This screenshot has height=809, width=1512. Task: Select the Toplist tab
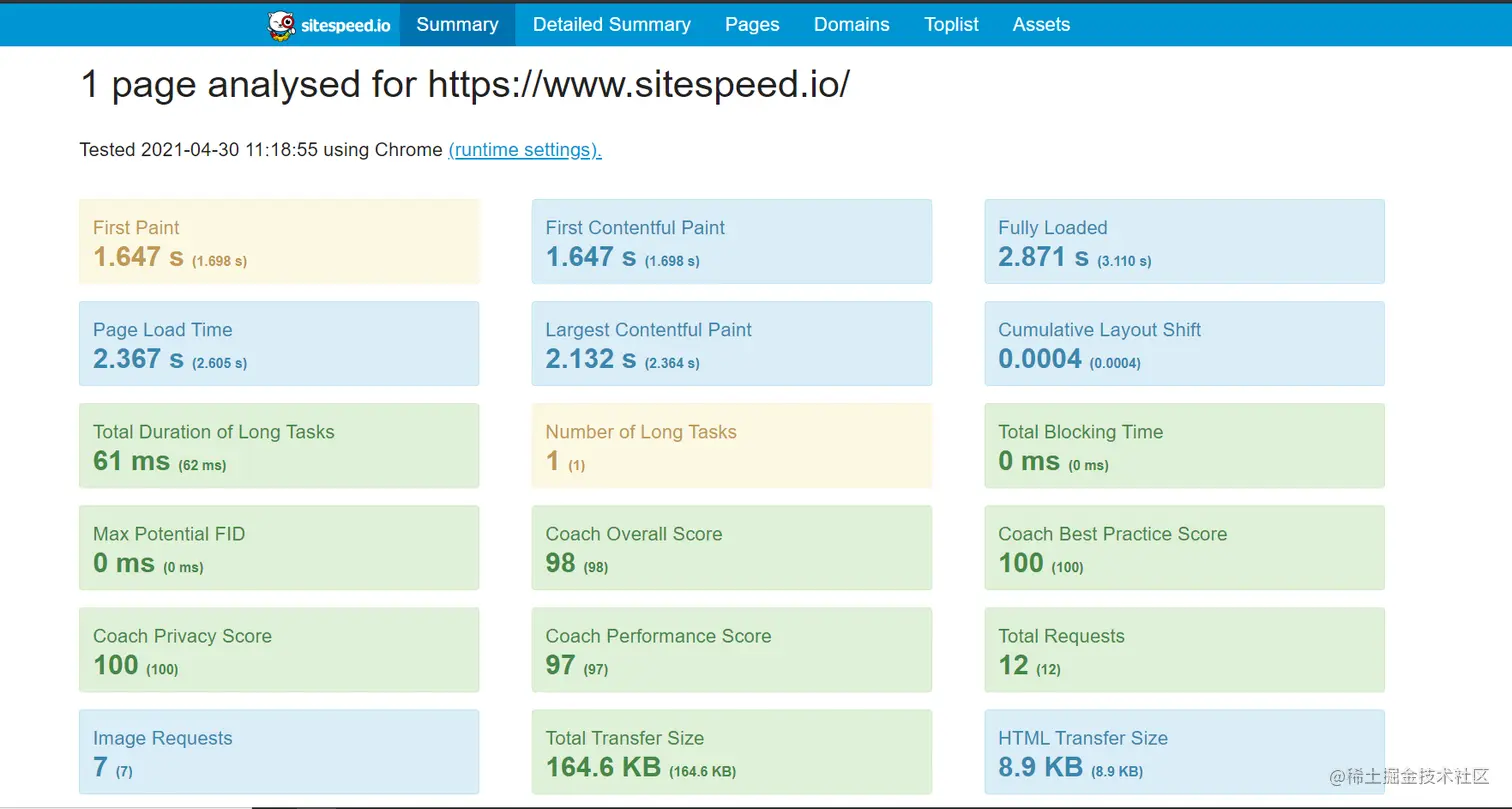coord(951,25)
